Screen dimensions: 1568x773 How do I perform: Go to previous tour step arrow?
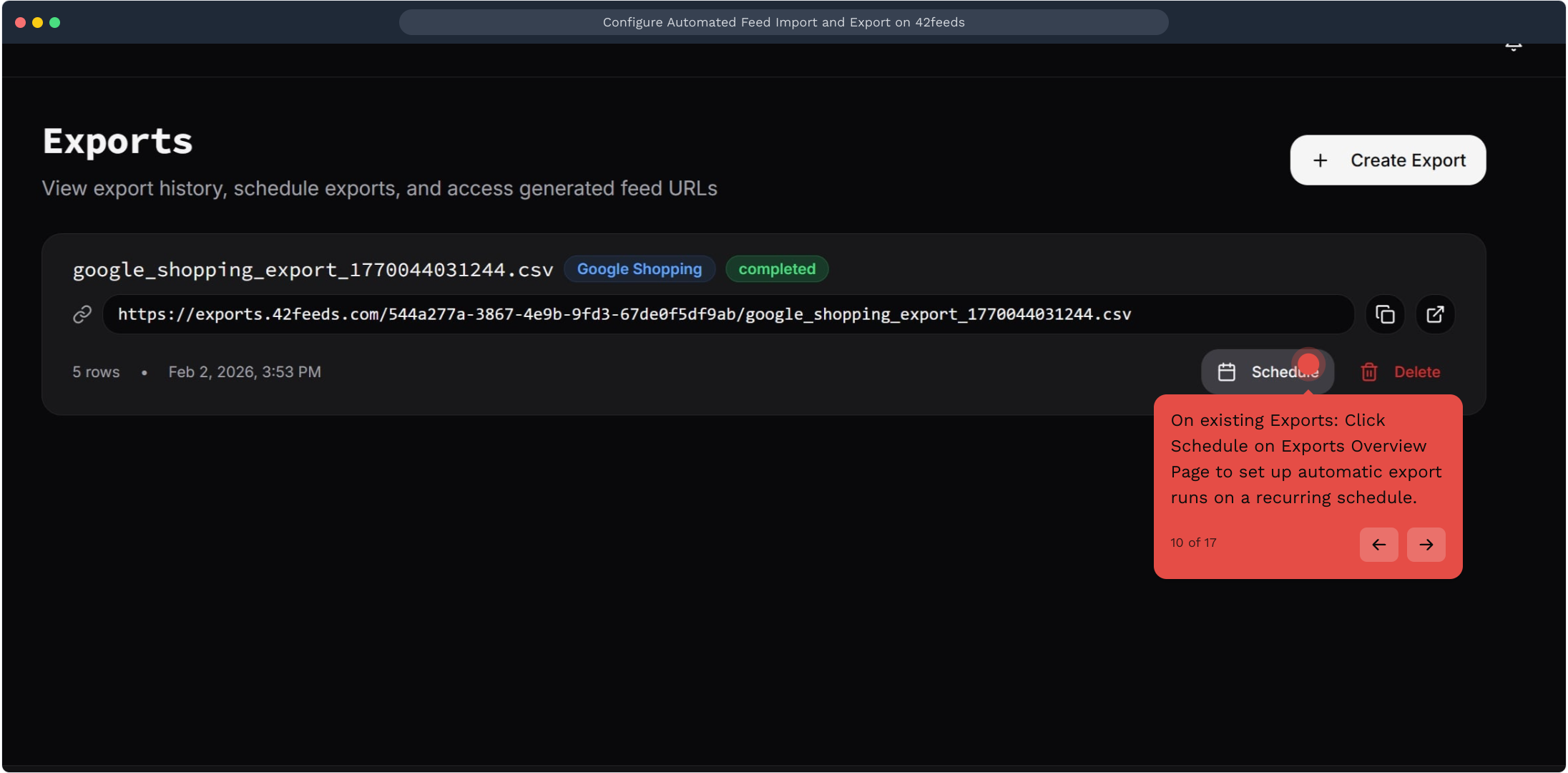pyautogui.click(x=1378, y=545)
